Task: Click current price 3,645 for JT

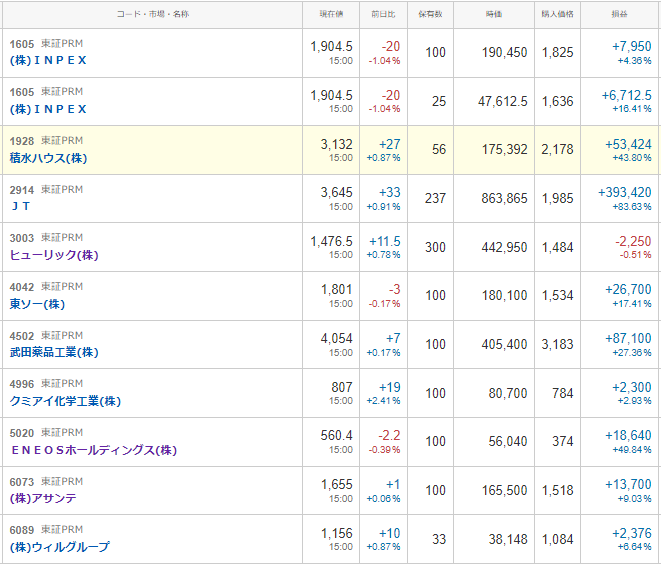Action: tap(336, 193)
